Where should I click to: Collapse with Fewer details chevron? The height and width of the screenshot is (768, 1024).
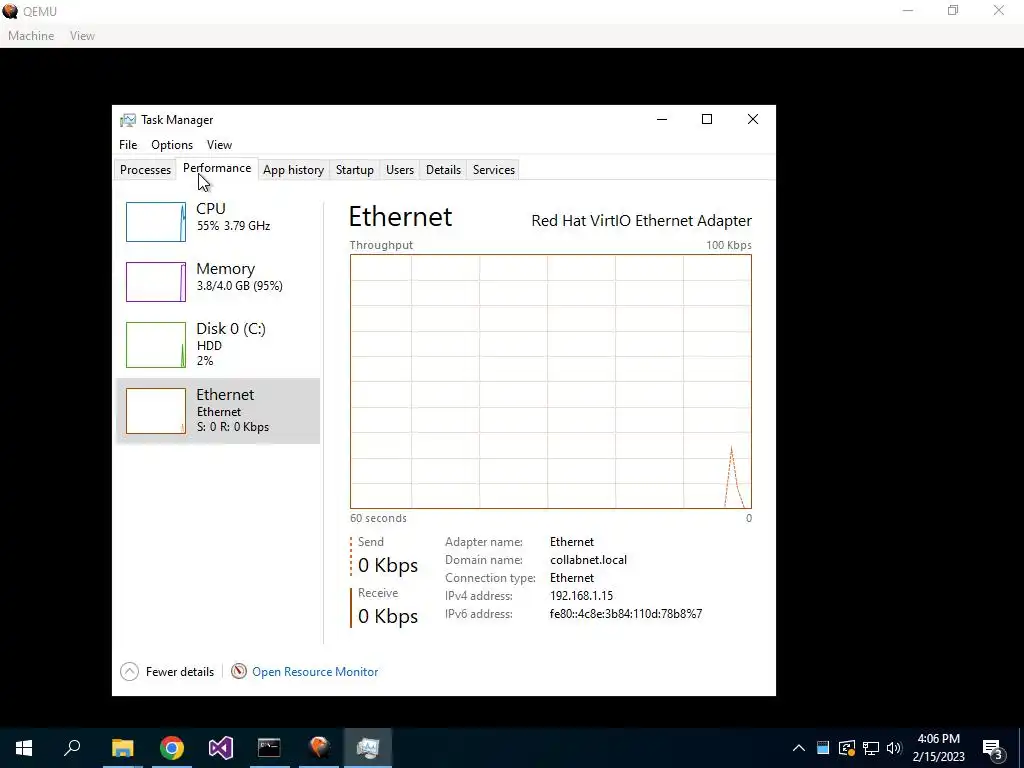coord(129,671)
